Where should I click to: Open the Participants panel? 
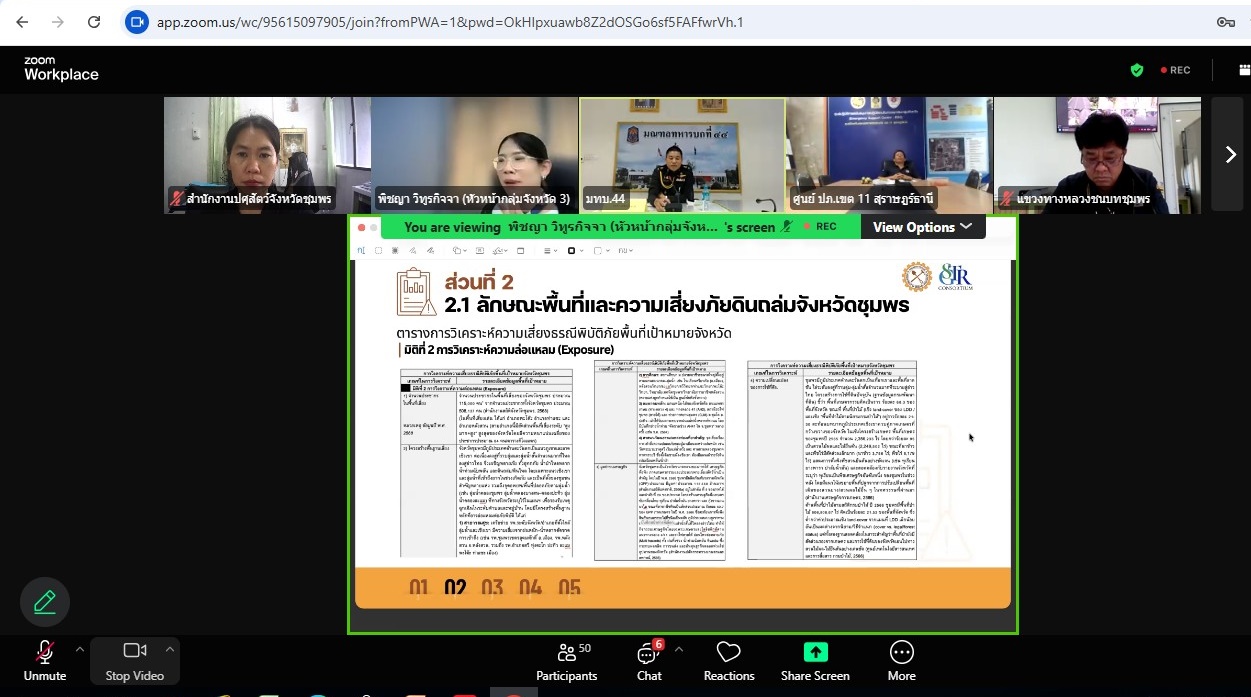point(566,661)
